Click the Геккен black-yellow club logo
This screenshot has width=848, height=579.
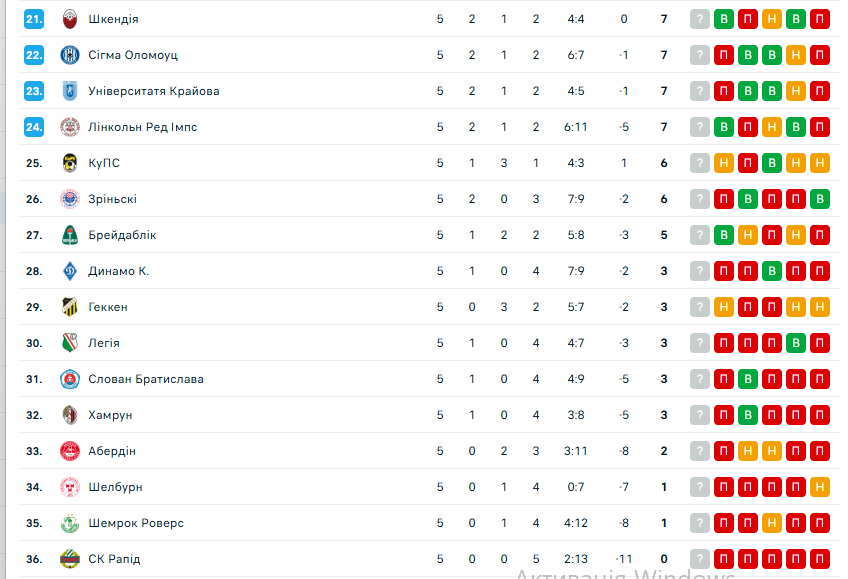point(69,307)
